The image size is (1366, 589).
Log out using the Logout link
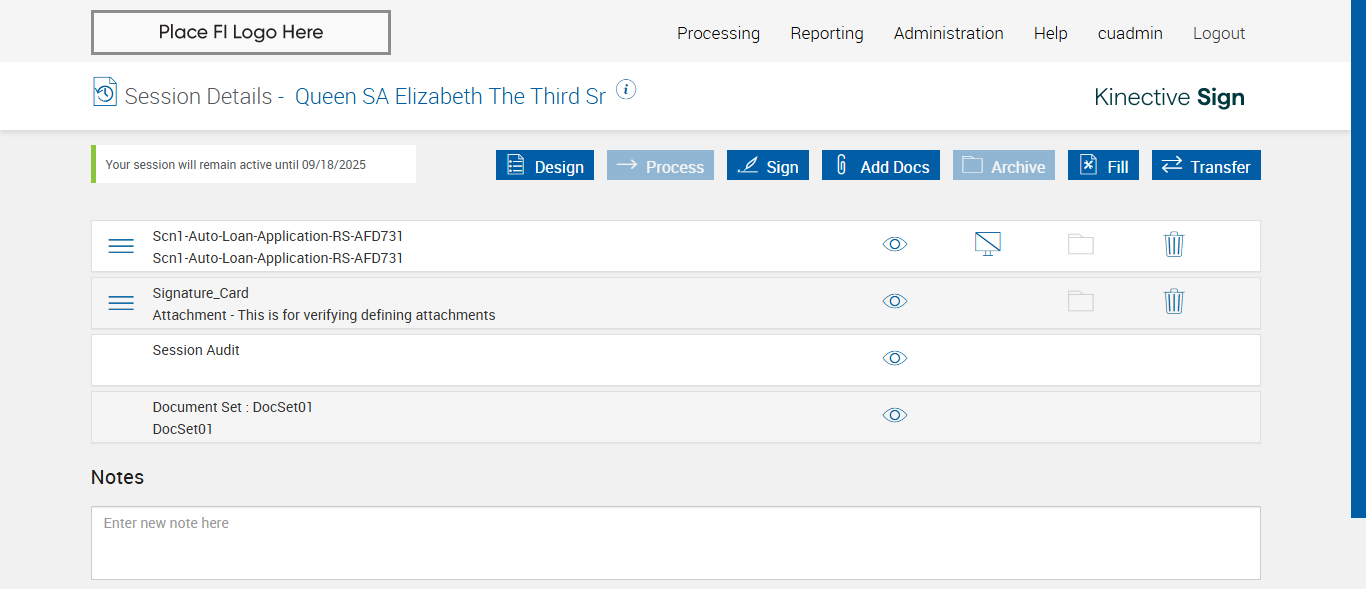click(1219, 33)
